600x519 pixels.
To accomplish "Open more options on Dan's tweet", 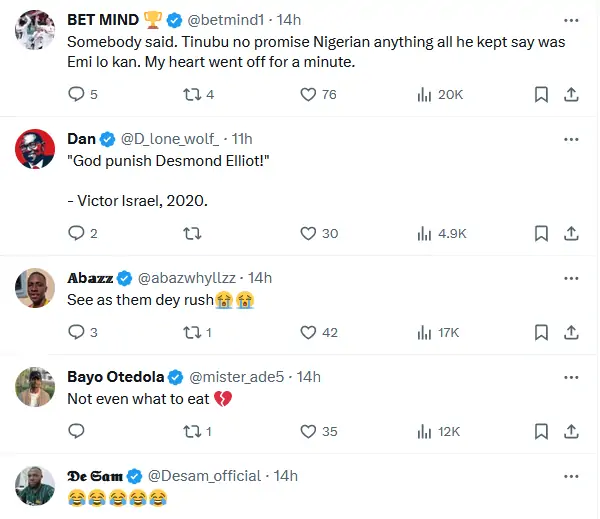I will [x=571, y=137].
